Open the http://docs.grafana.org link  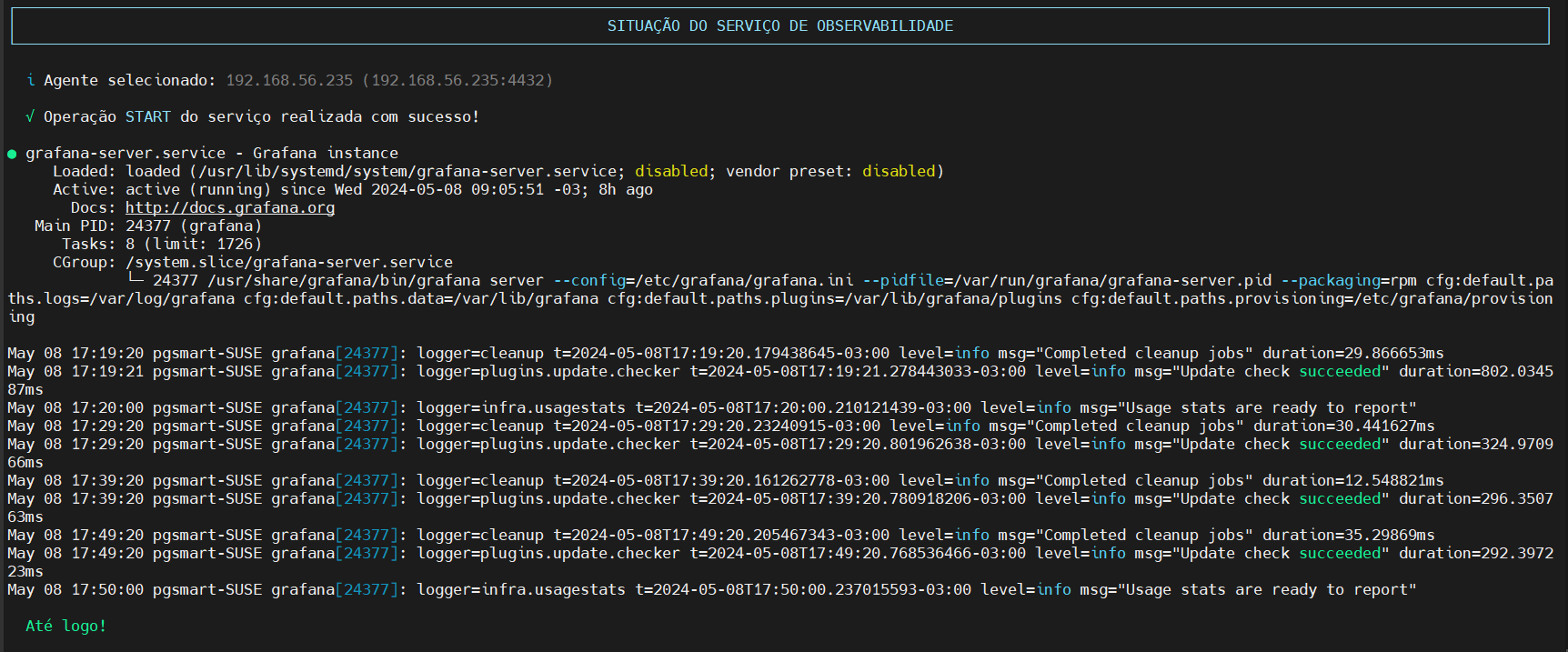[x=230, y=207]
